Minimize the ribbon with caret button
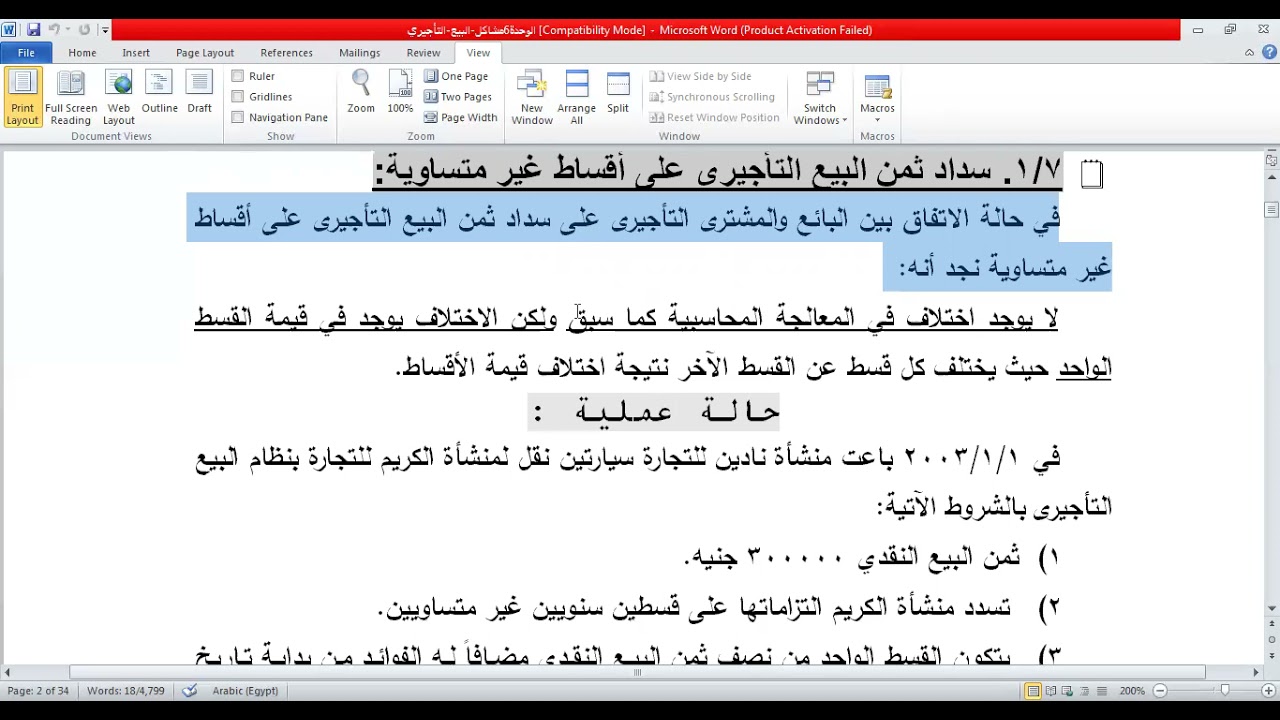The image size is (1280, 720). 1249,52
